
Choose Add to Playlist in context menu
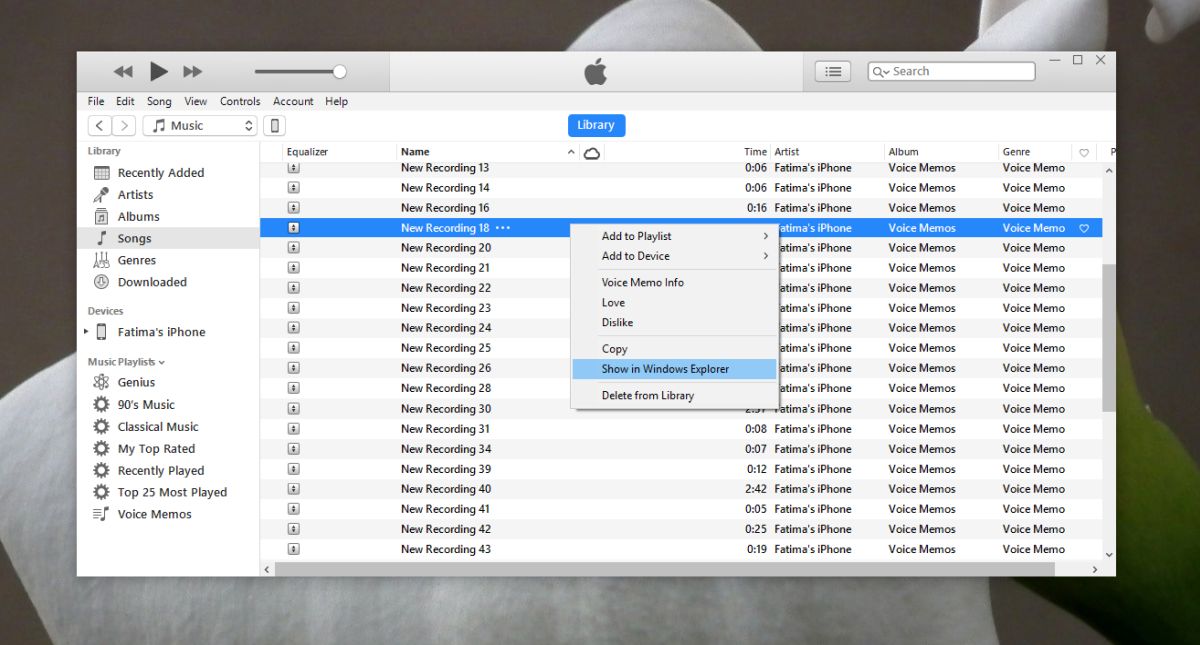pos(675,236)
